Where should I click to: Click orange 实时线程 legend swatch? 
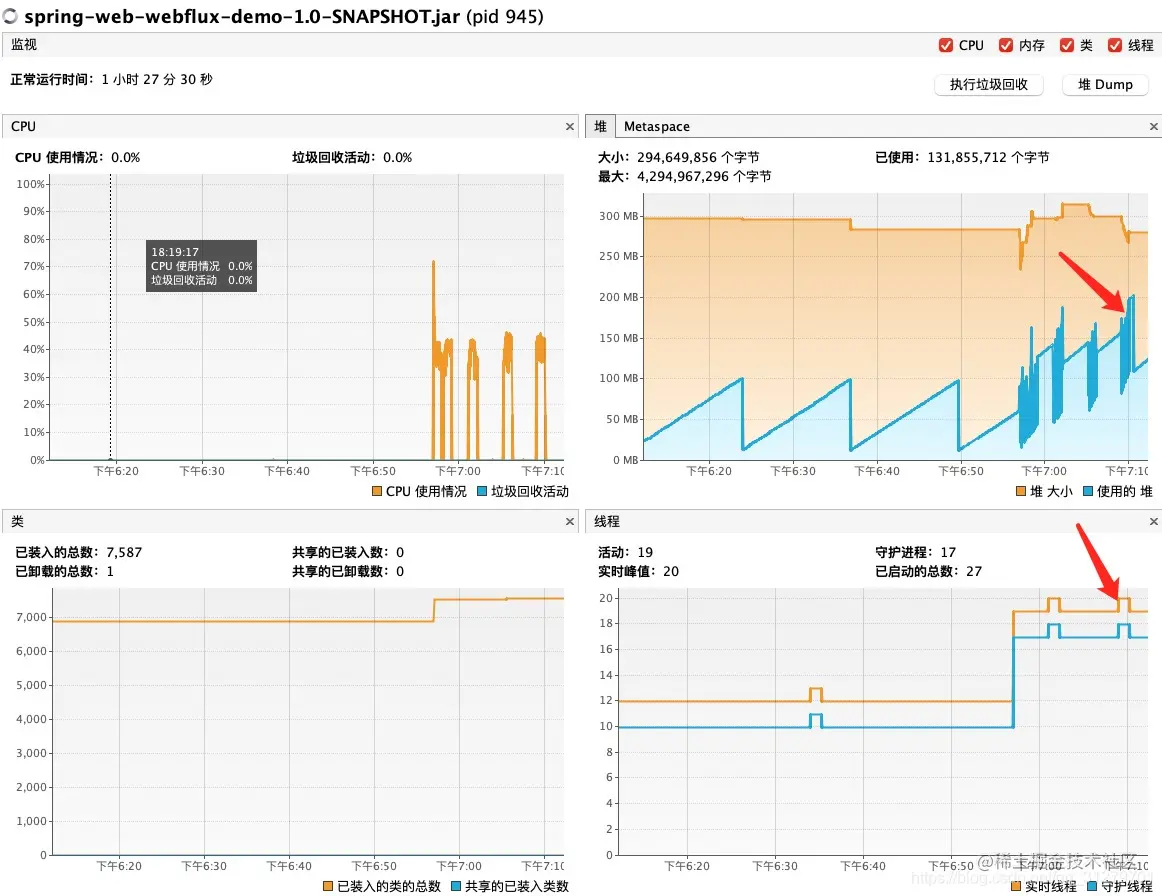pyautogui.click(x=1016, y=886)
